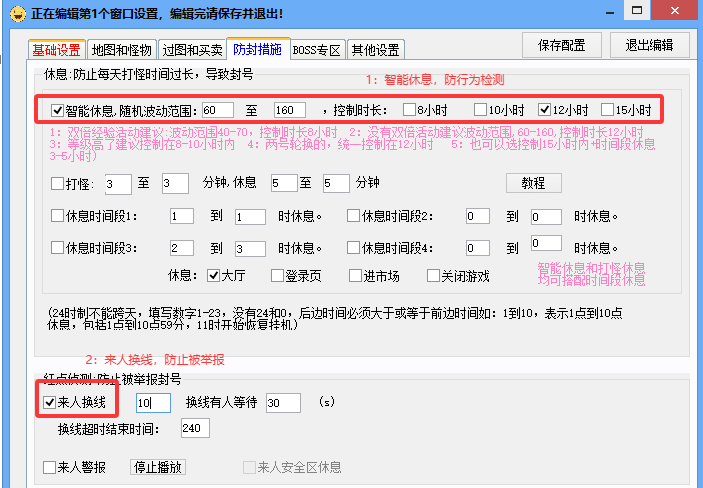Screen dimensions: 703x488
Task: Click the 换线超时结束时间 field showing 240
Action: 193,428
